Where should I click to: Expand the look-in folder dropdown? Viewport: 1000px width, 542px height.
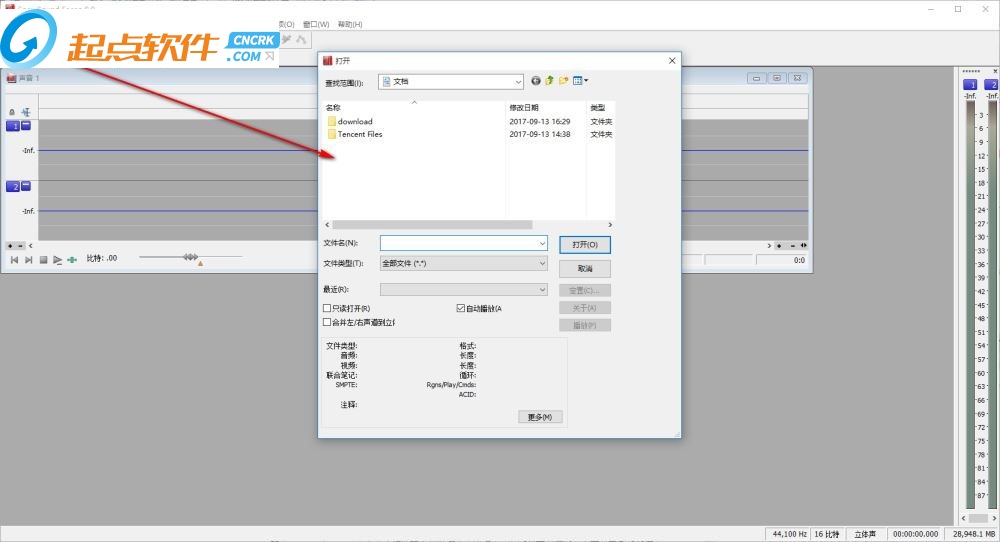coord(518,82)
